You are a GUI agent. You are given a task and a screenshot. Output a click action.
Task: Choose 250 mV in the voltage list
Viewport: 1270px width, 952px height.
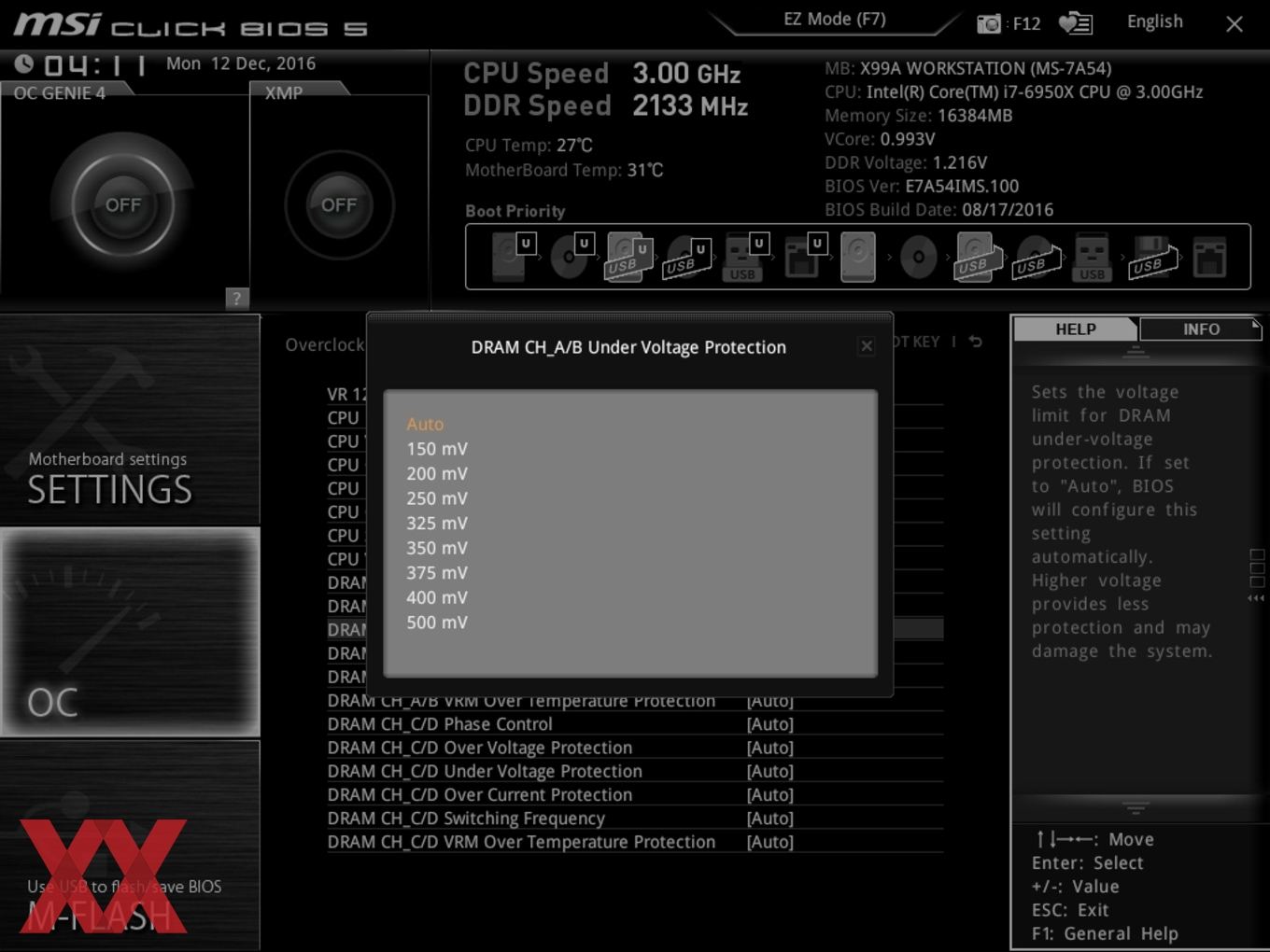point(437,498)
